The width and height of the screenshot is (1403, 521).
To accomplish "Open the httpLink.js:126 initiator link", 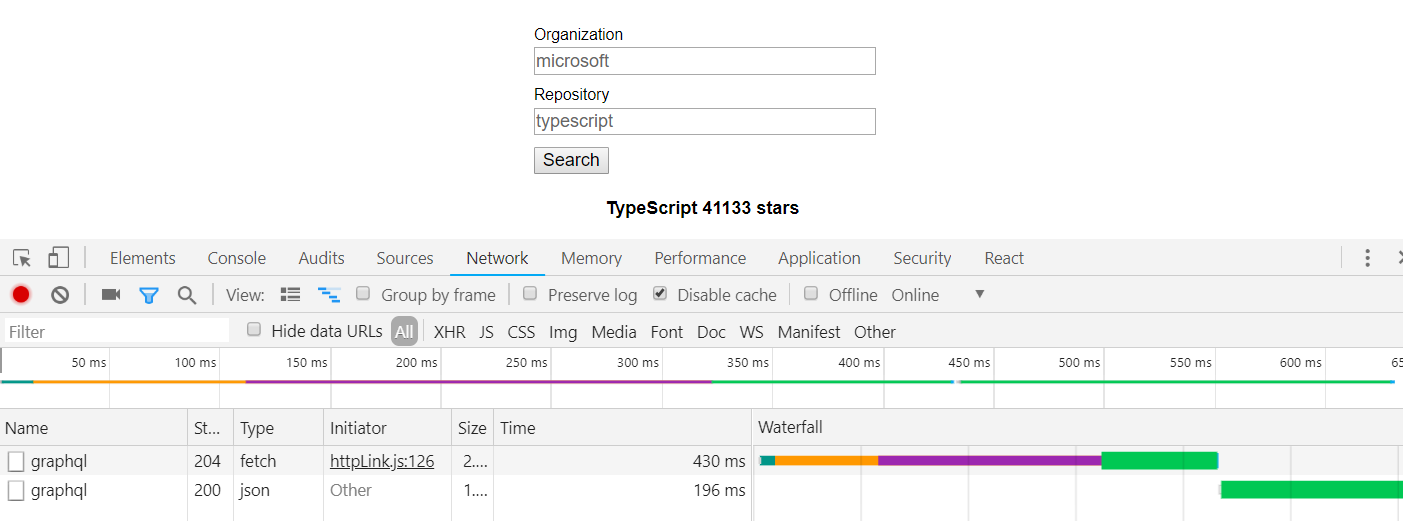I will pyautogui.click(x=382, y=461).
